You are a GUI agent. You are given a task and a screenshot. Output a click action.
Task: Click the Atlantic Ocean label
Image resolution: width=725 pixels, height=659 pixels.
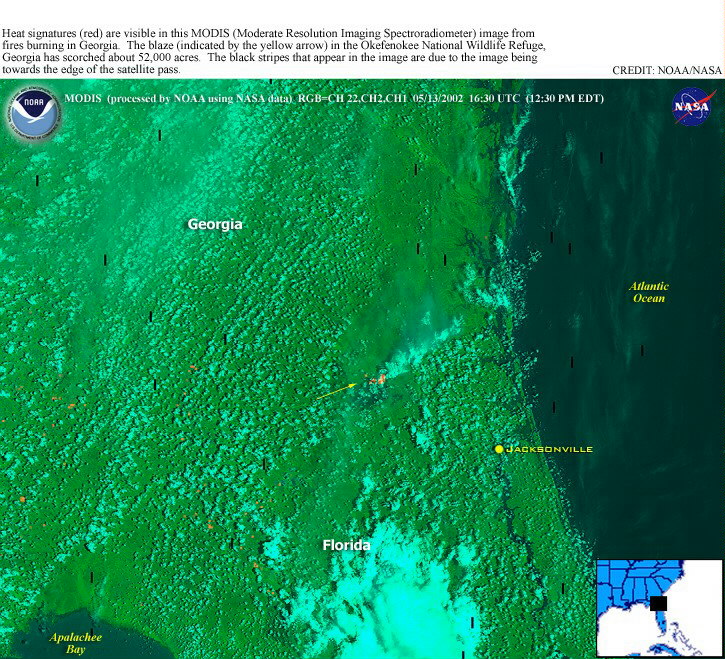pos(649,292)
